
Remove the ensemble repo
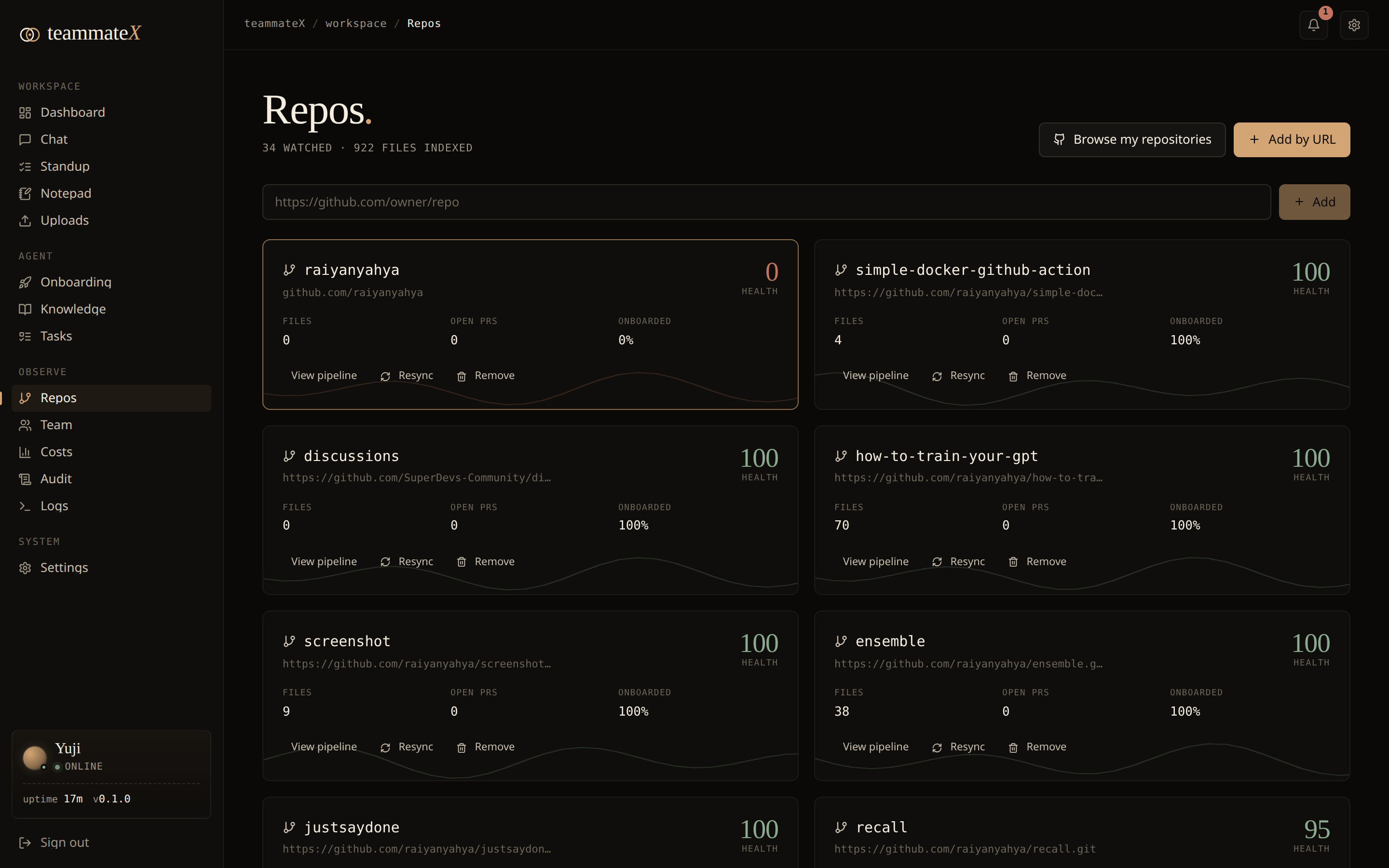pos(1037,747)
